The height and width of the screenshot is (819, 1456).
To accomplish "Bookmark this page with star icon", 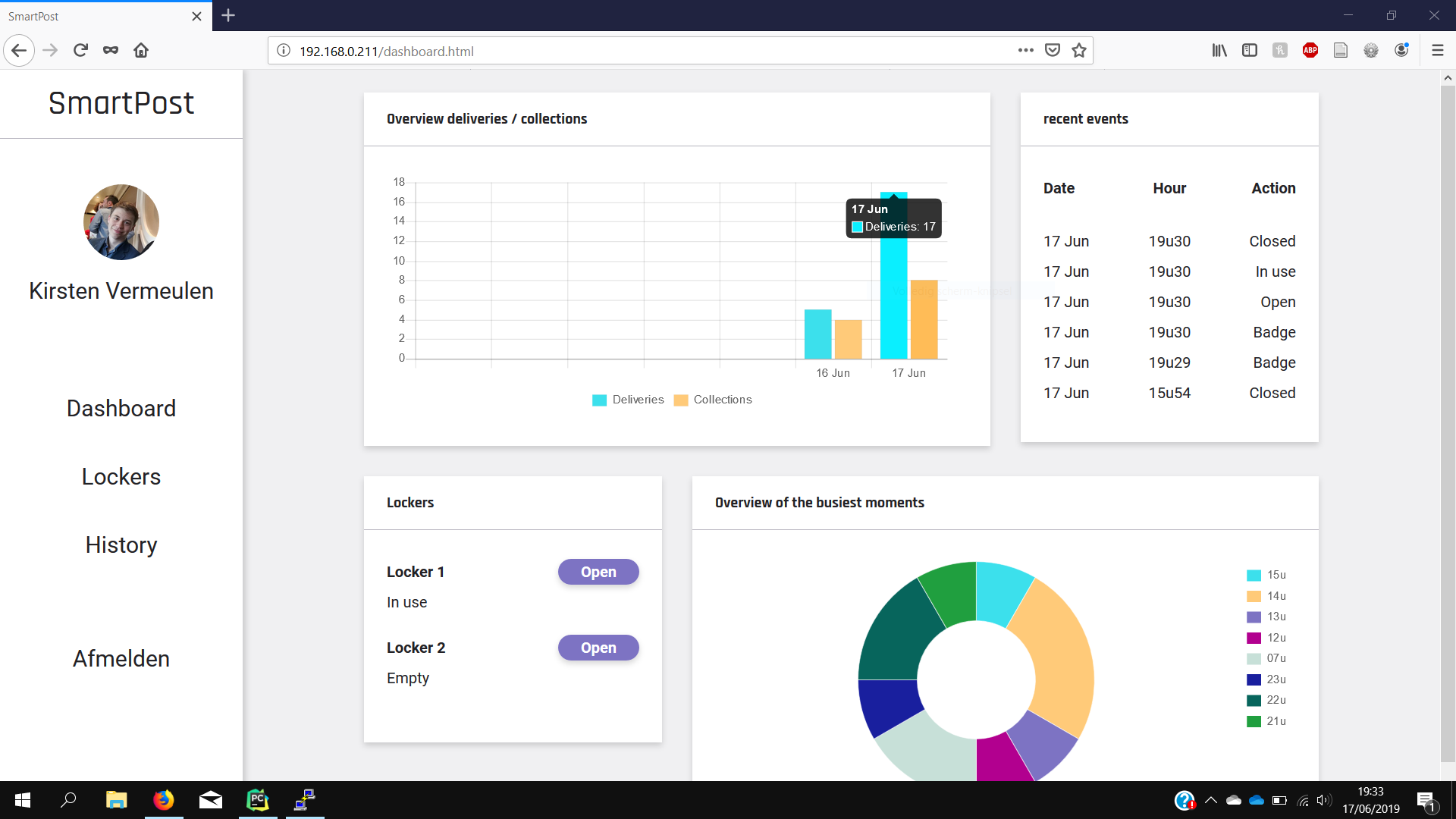I will (1079, 51).
